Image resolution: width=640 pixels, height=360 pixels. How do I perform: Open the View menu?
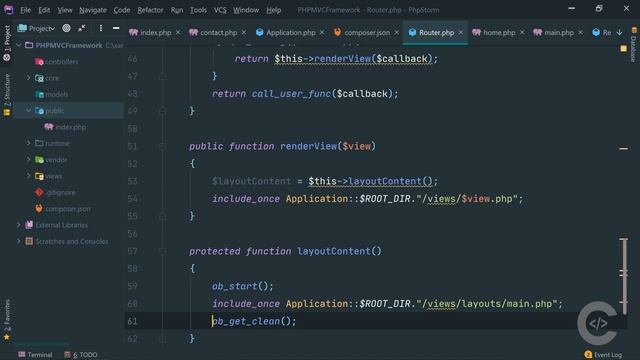64,10
